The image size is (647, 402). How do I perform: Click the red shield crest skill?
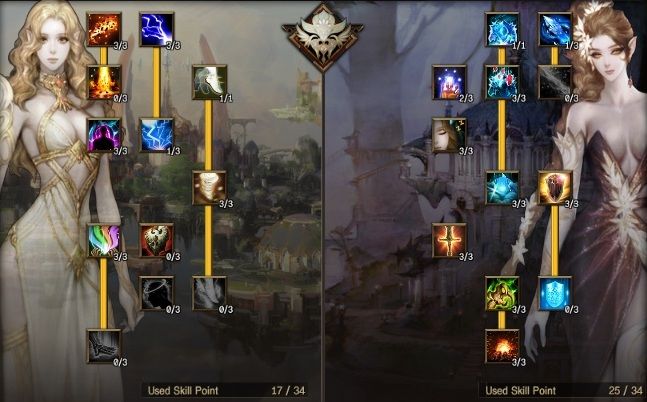(x=157, y=241)
